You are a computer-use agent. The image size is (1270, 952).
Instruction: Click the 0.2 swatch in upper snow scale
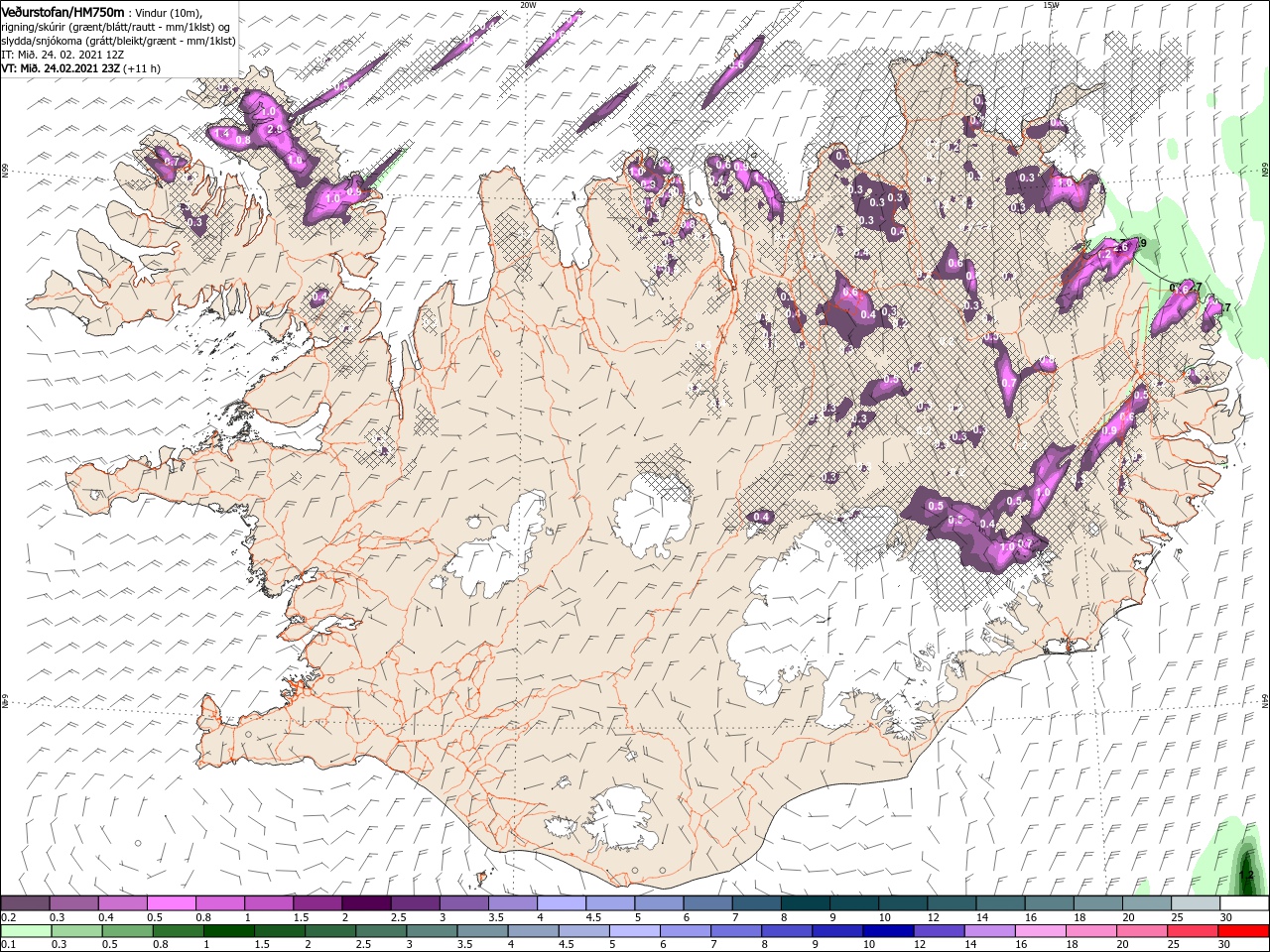click(x=25, y=903)
